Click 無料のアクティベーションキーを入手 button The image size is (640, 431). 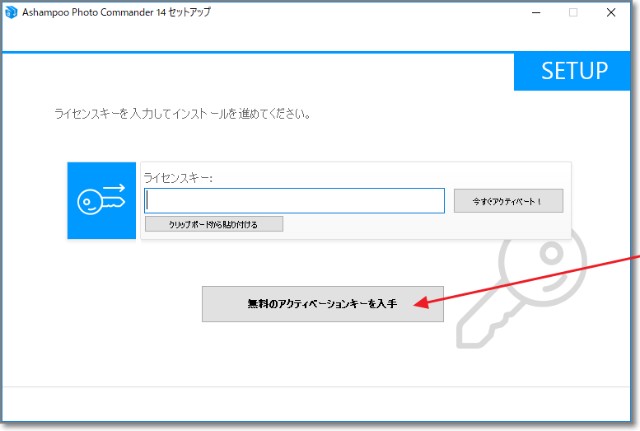pyautogui.click(x=322, y=303)
